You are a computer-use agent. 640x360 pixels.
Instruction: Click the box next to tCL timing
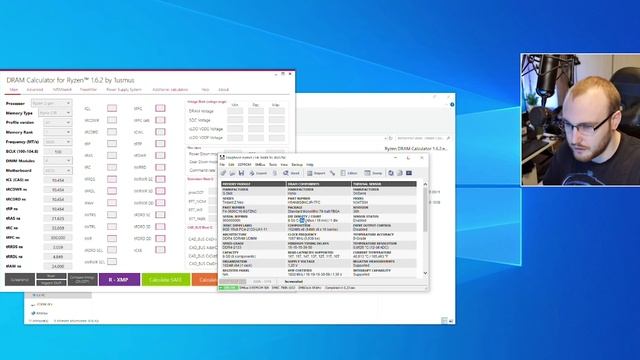[112, 108]
